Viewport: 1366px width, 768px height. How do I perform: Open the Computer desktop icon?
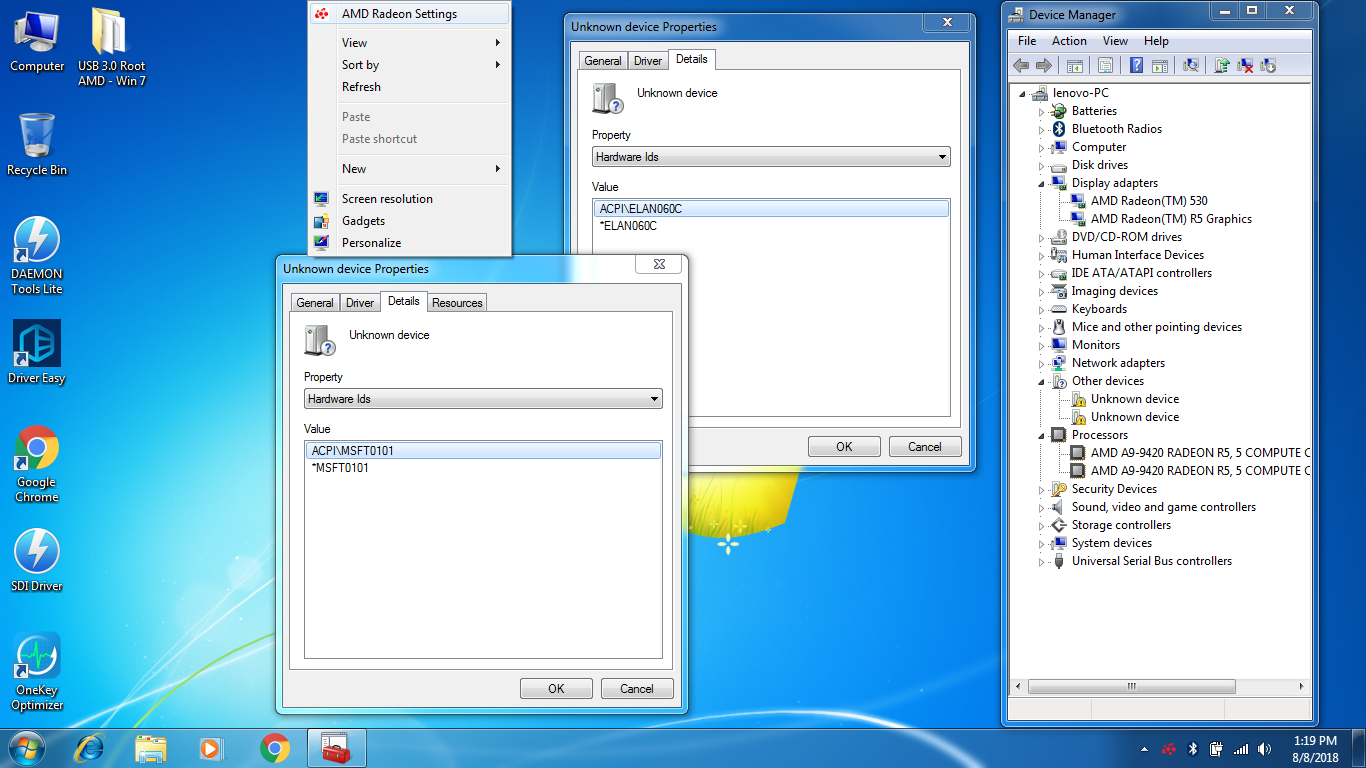click(37, 41)
